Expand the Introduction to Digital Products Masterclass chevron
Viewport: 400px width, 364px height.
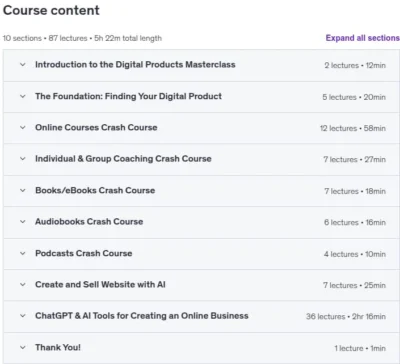click(23, 65)
